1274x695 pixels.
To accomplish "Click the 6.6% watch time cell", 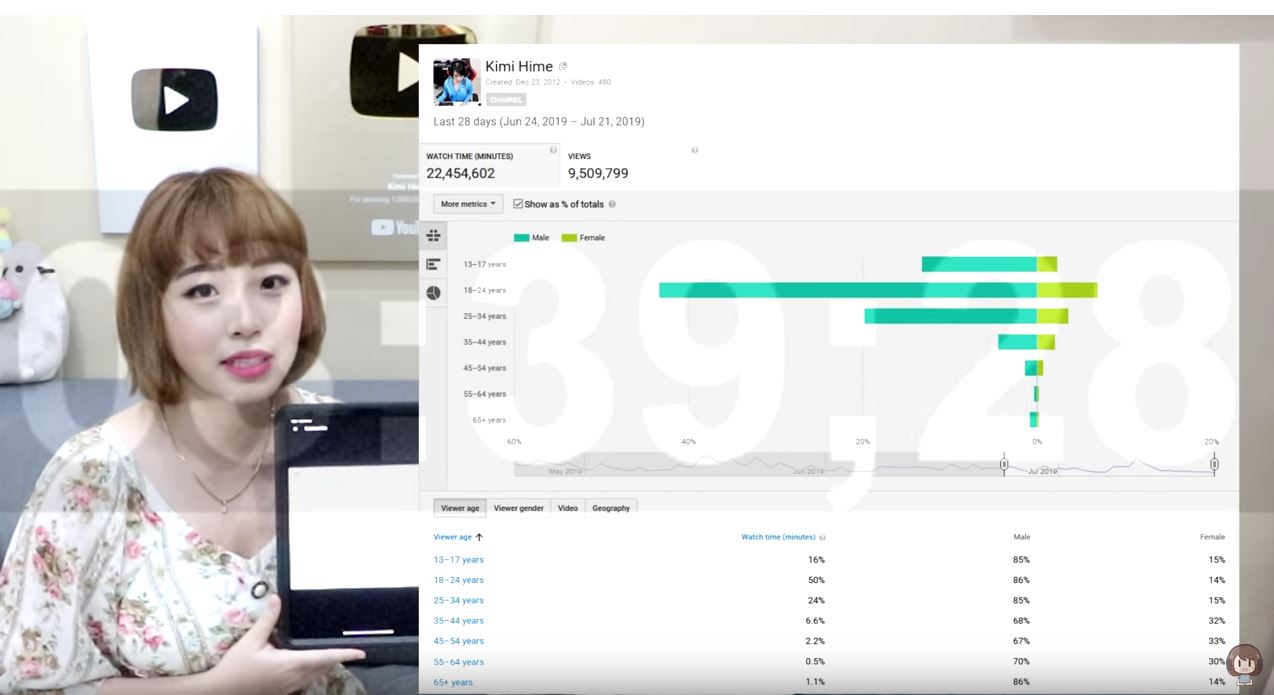I will click(x=815, y=621).
